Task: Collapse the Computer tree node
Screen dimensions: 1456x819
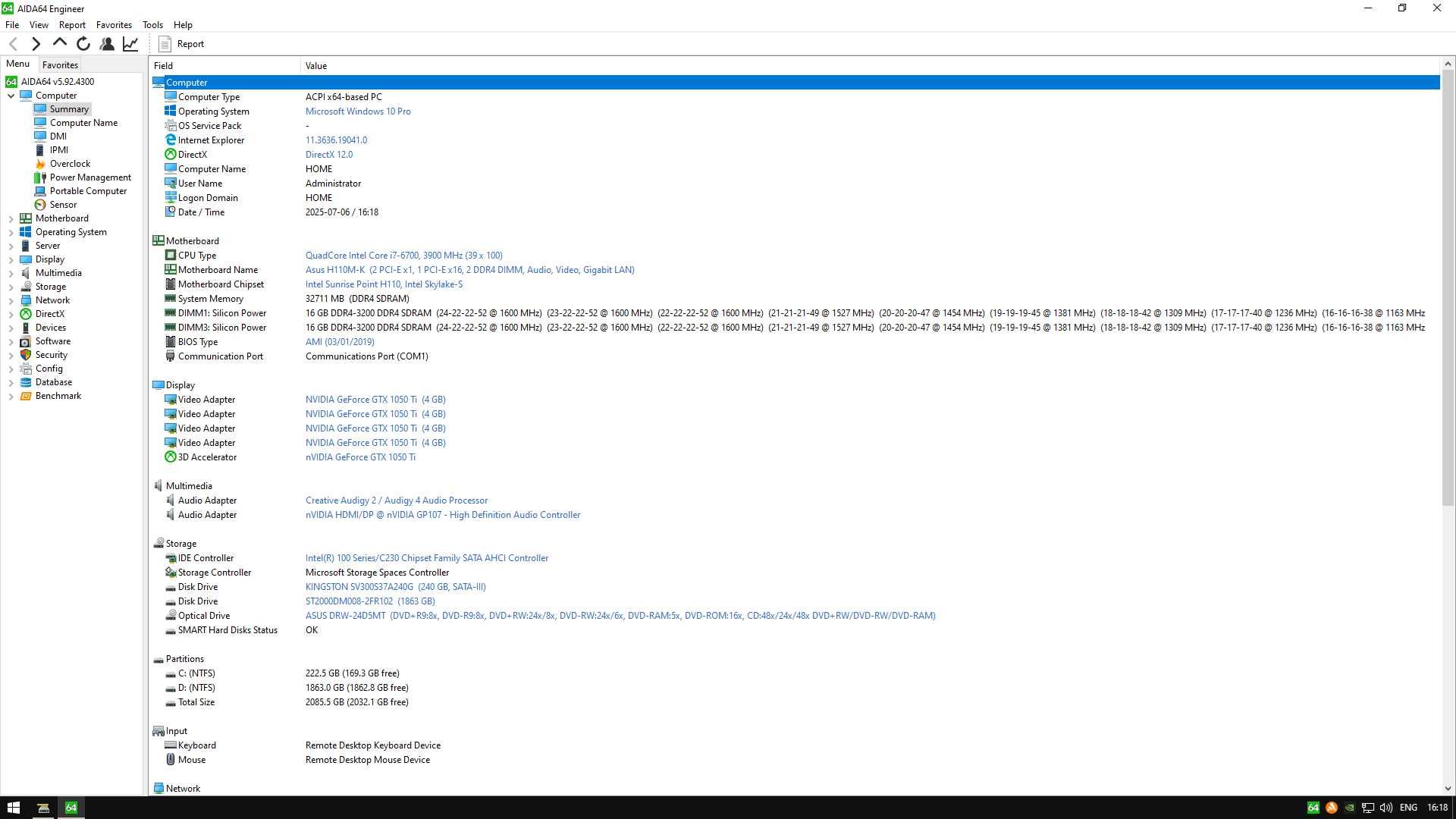Action: pos(11,96)
